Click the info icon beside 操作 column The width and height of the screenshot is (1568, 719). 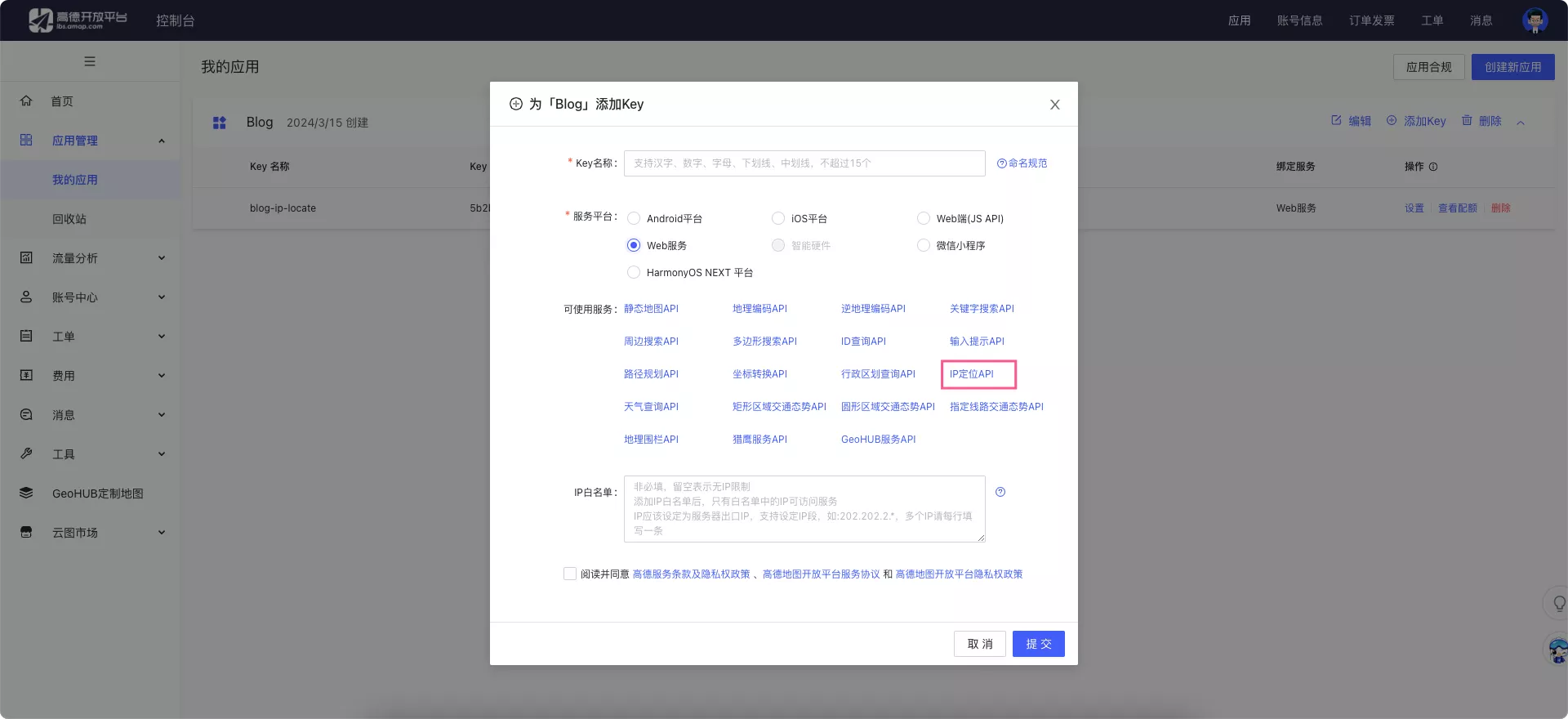pos(1433,167)
